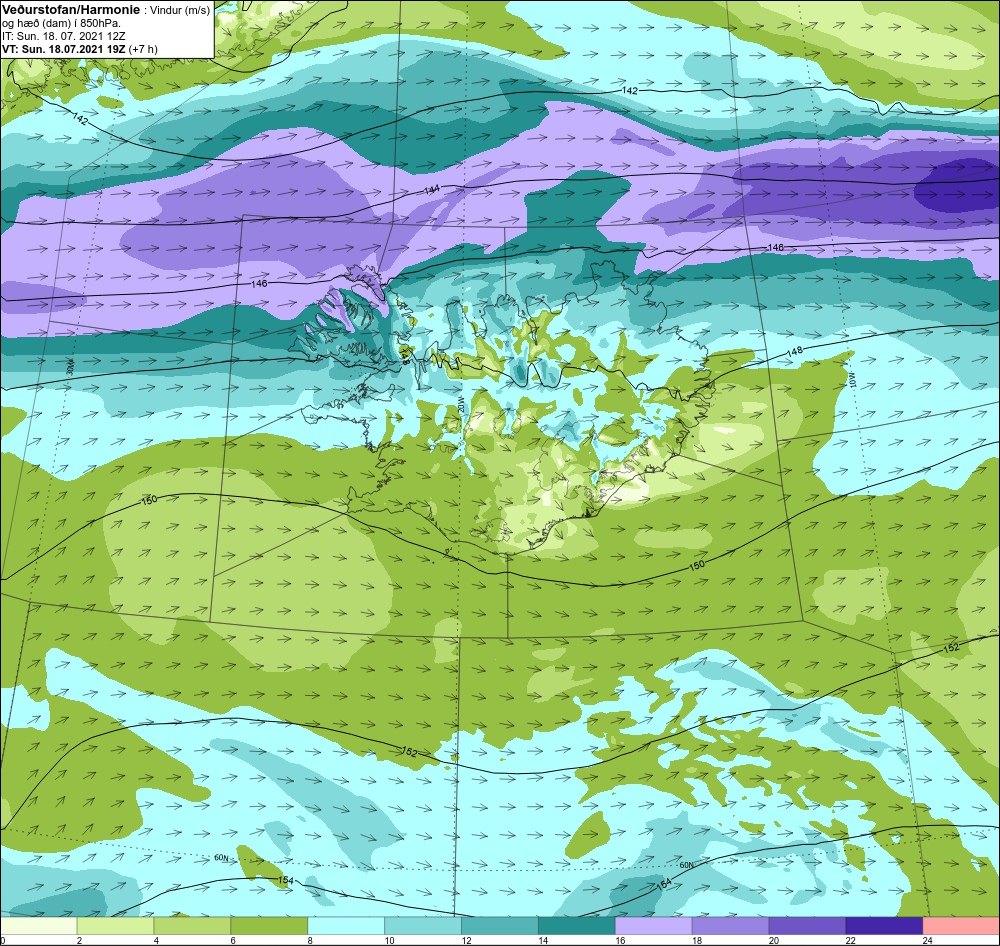Click the '30W' longitude label
1000x946 pixels.
[x=70, y=367]
